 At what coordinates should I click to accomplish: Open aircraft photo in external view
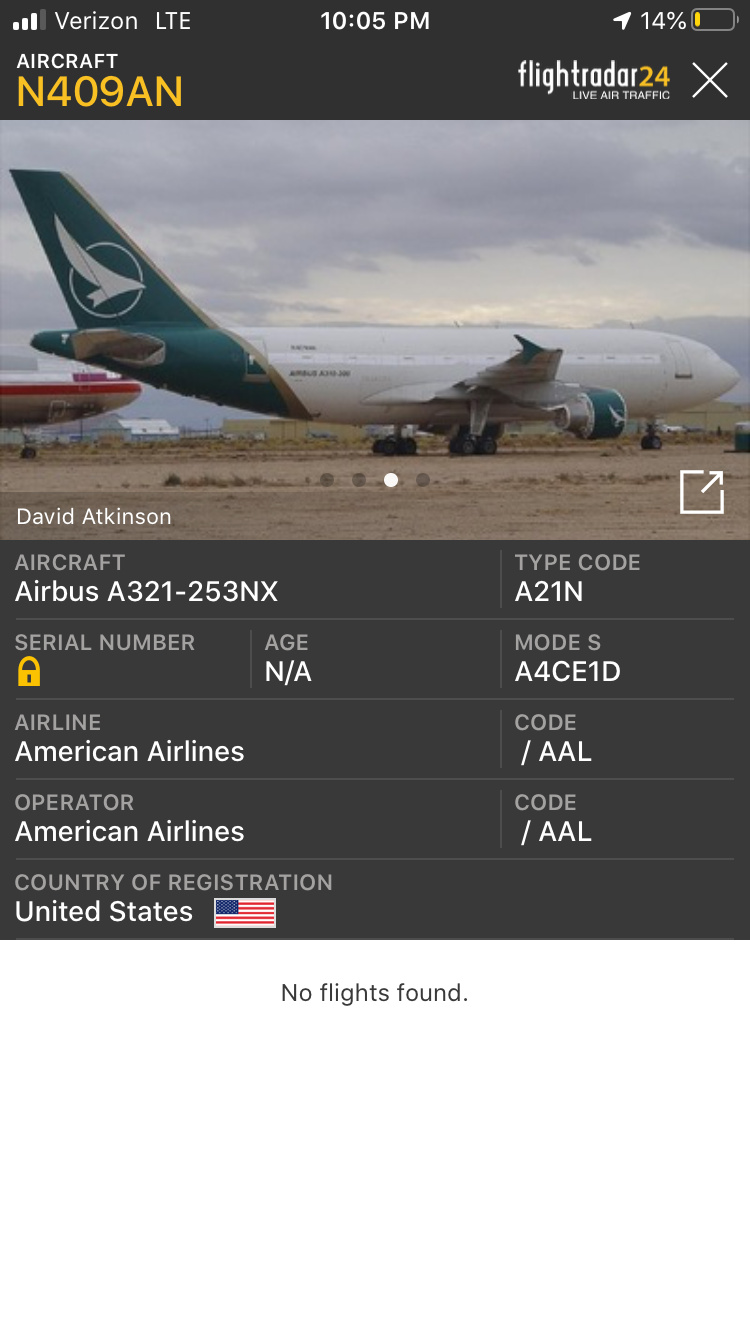702,492
